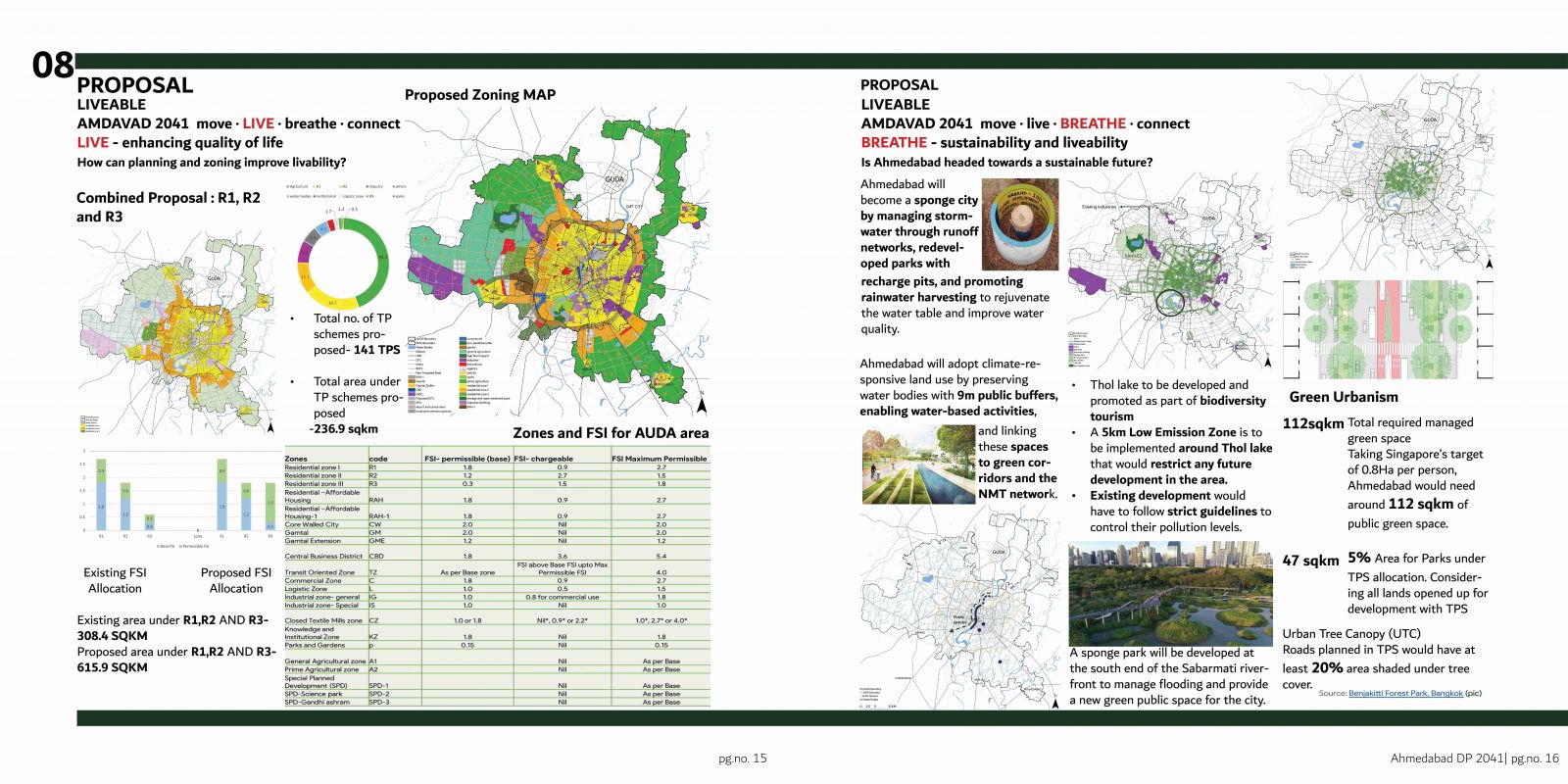Click the '47 sqkm' figure
Image resolution: width=1568 pixels, height=784 pixels.
coord(1311,561)
